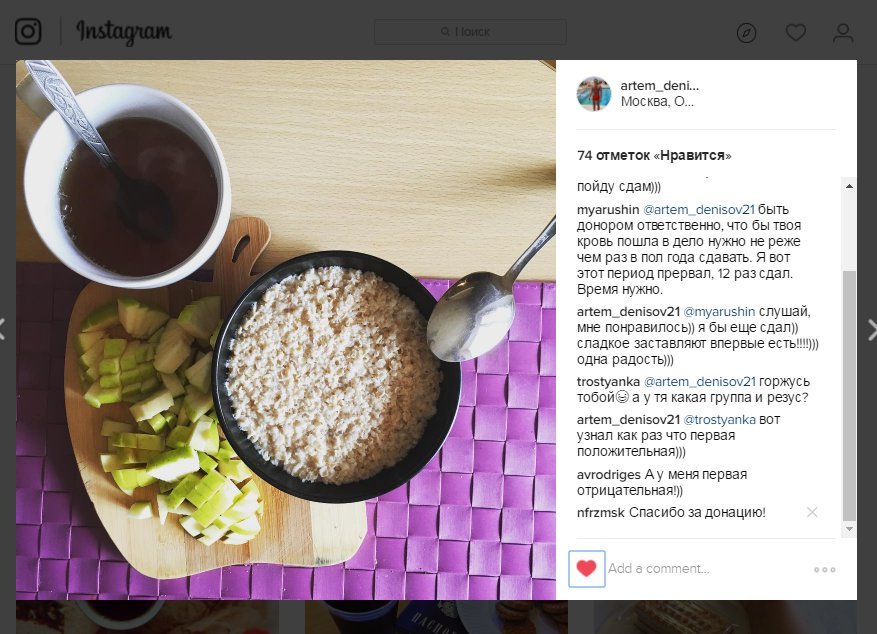Screen dimensions: 877x634
Task: Open the three-dot more options menu
Action: click(824, 570)
